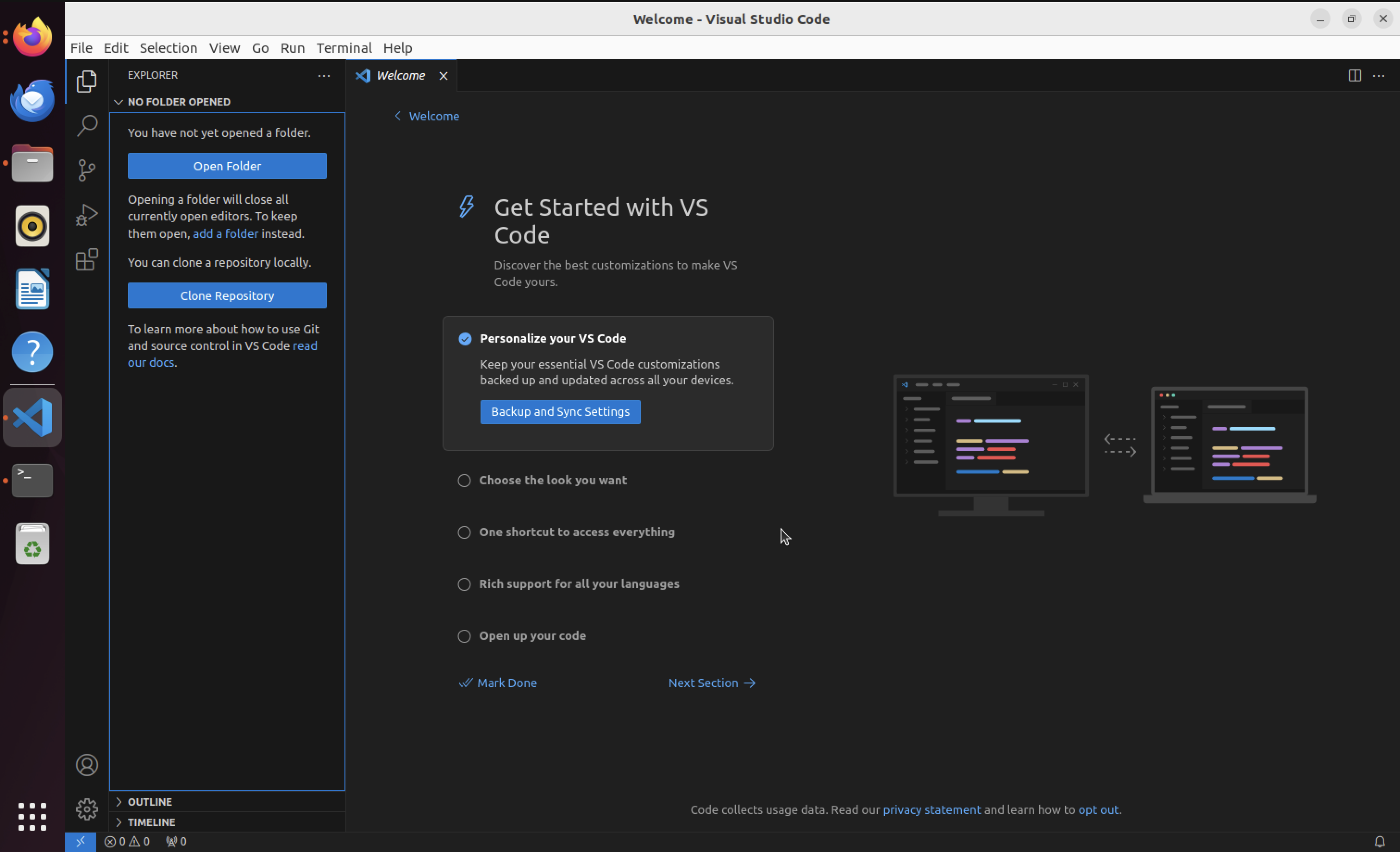This screenshot has height=852, width=1400.
Task: Show Applications grid in the dock
Action: click(32, 817)
